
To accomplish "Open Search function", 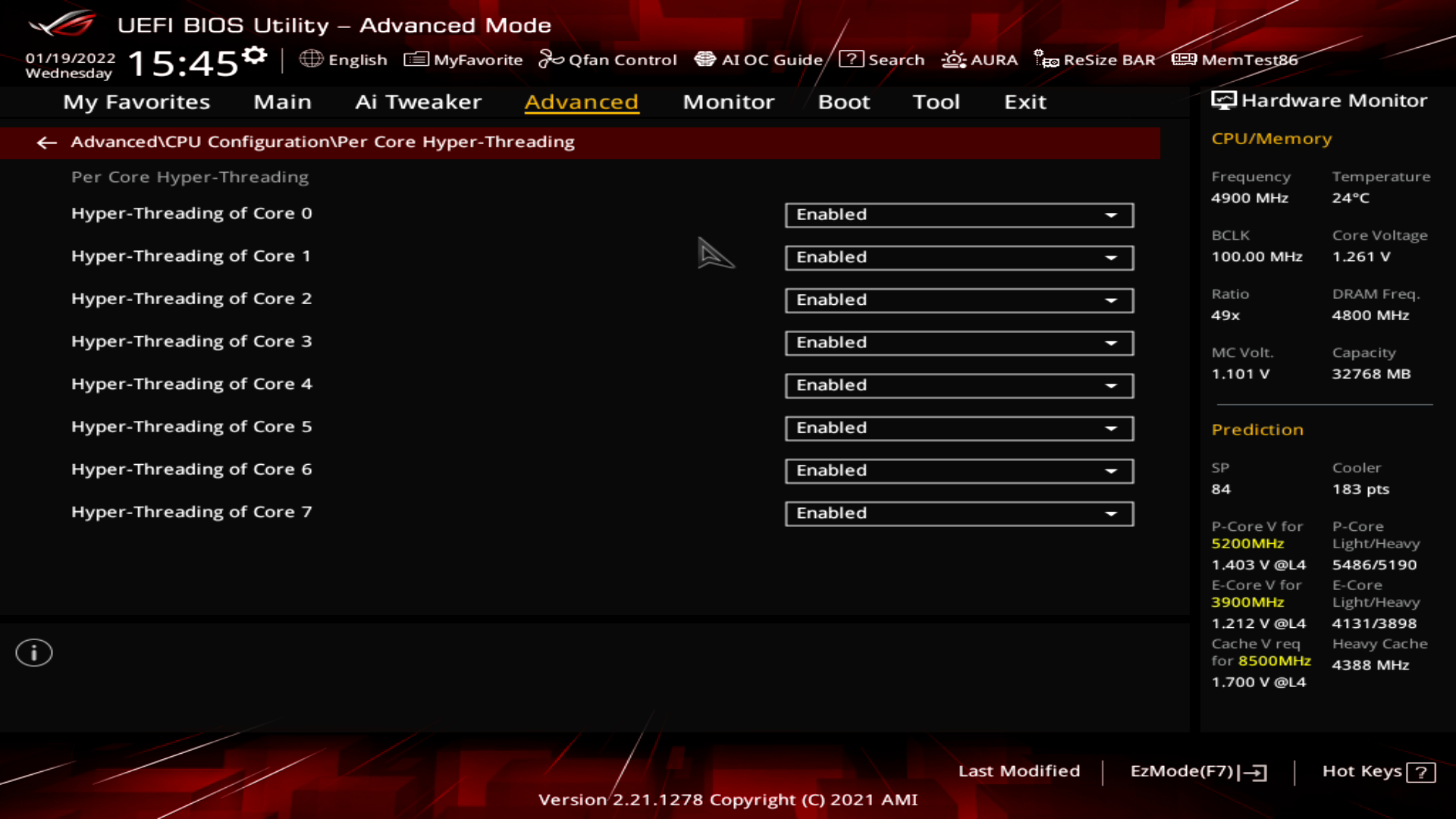I will 884,59.
